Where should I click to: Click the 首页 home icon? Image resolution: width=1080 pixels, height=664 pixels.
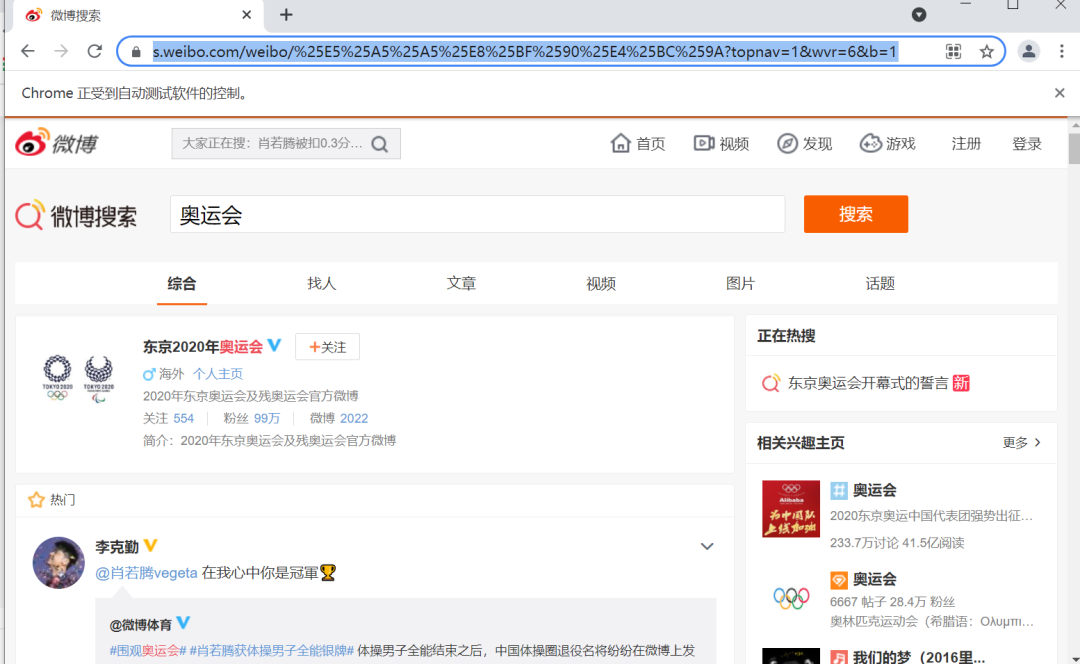(620, 143)
